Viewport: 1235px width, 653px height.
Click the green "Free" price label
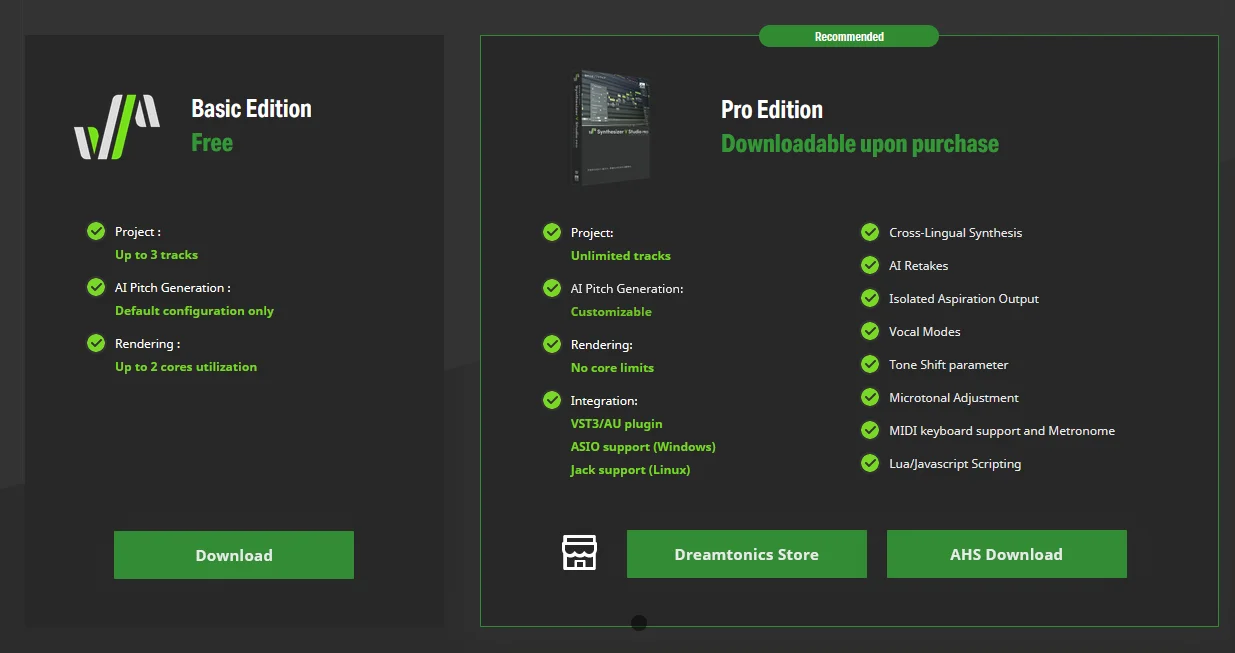tap(212, 143)
